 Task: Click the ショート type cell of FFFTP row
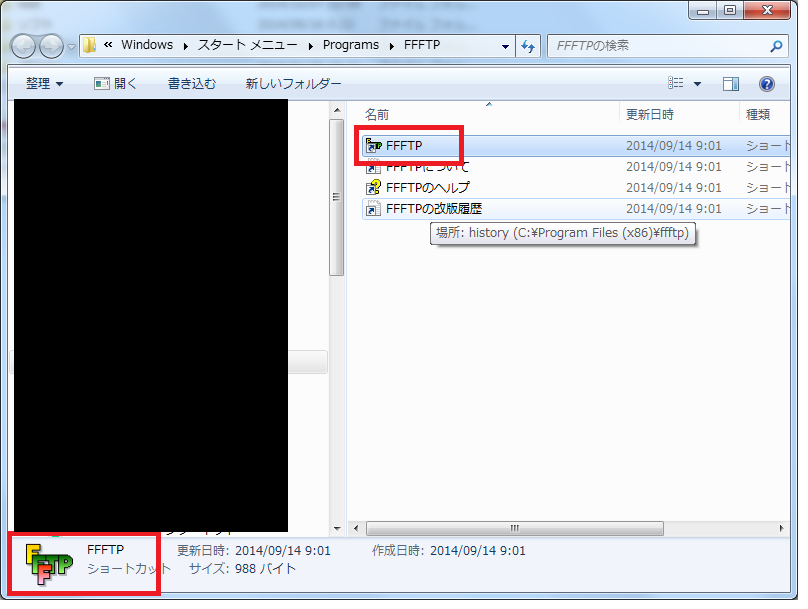tap(767, 146)
